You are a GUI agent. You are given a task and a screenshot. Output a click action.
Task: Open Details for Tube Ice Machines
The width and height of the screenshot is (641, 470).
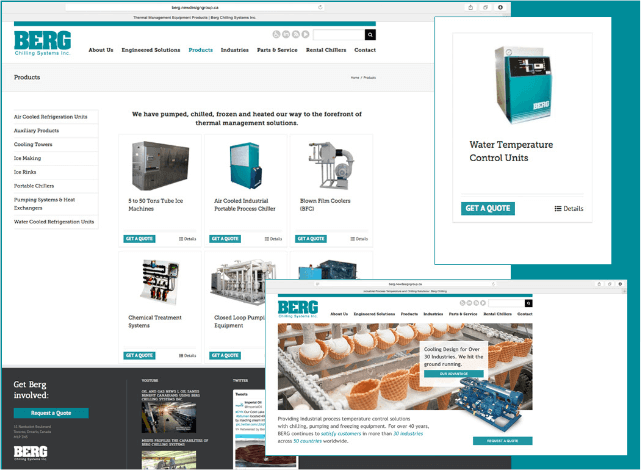point(188,239)
